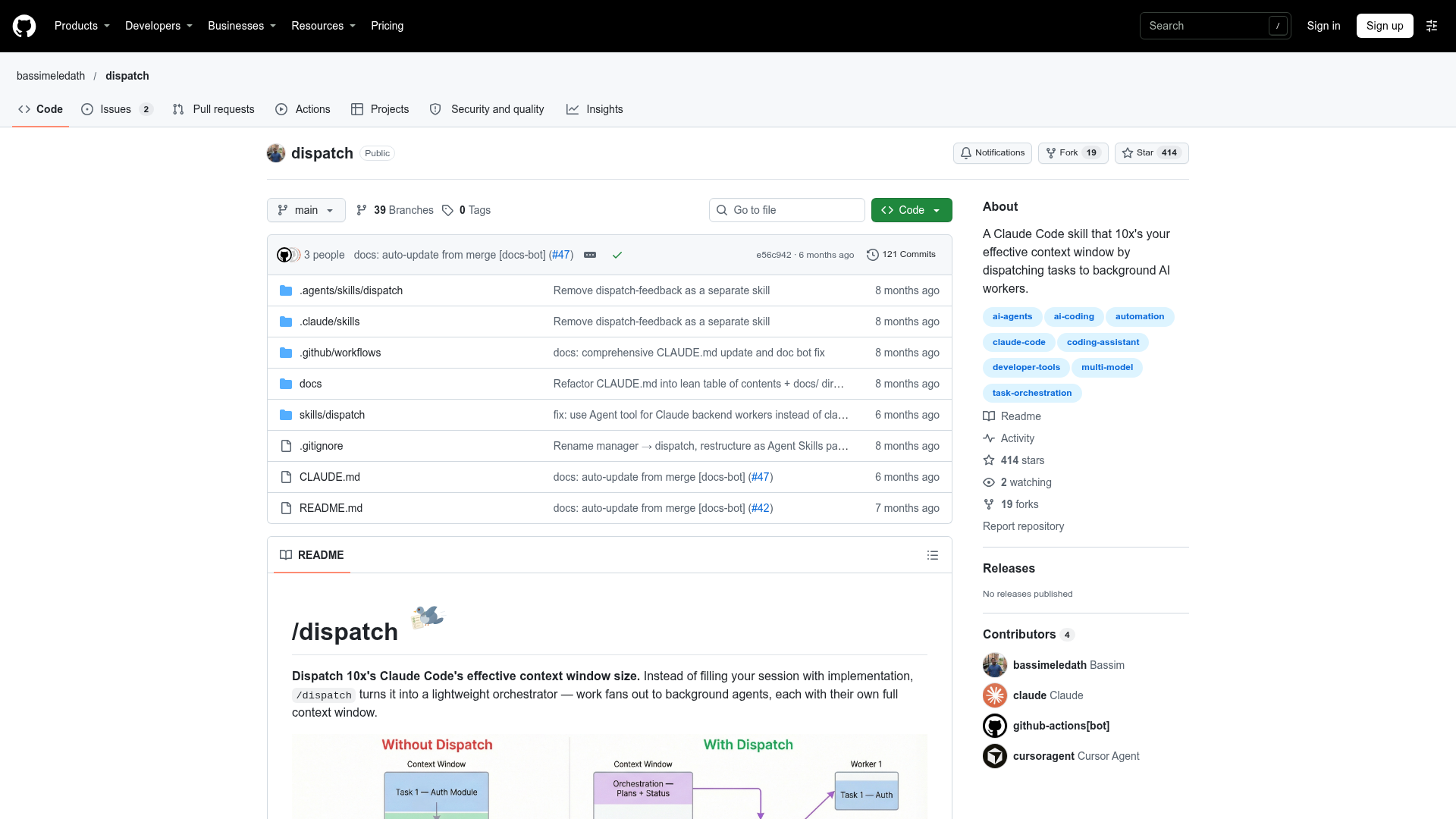Open the appearance settings sliders icon
Screen dimensions: 1456x819
[1432, 26]
